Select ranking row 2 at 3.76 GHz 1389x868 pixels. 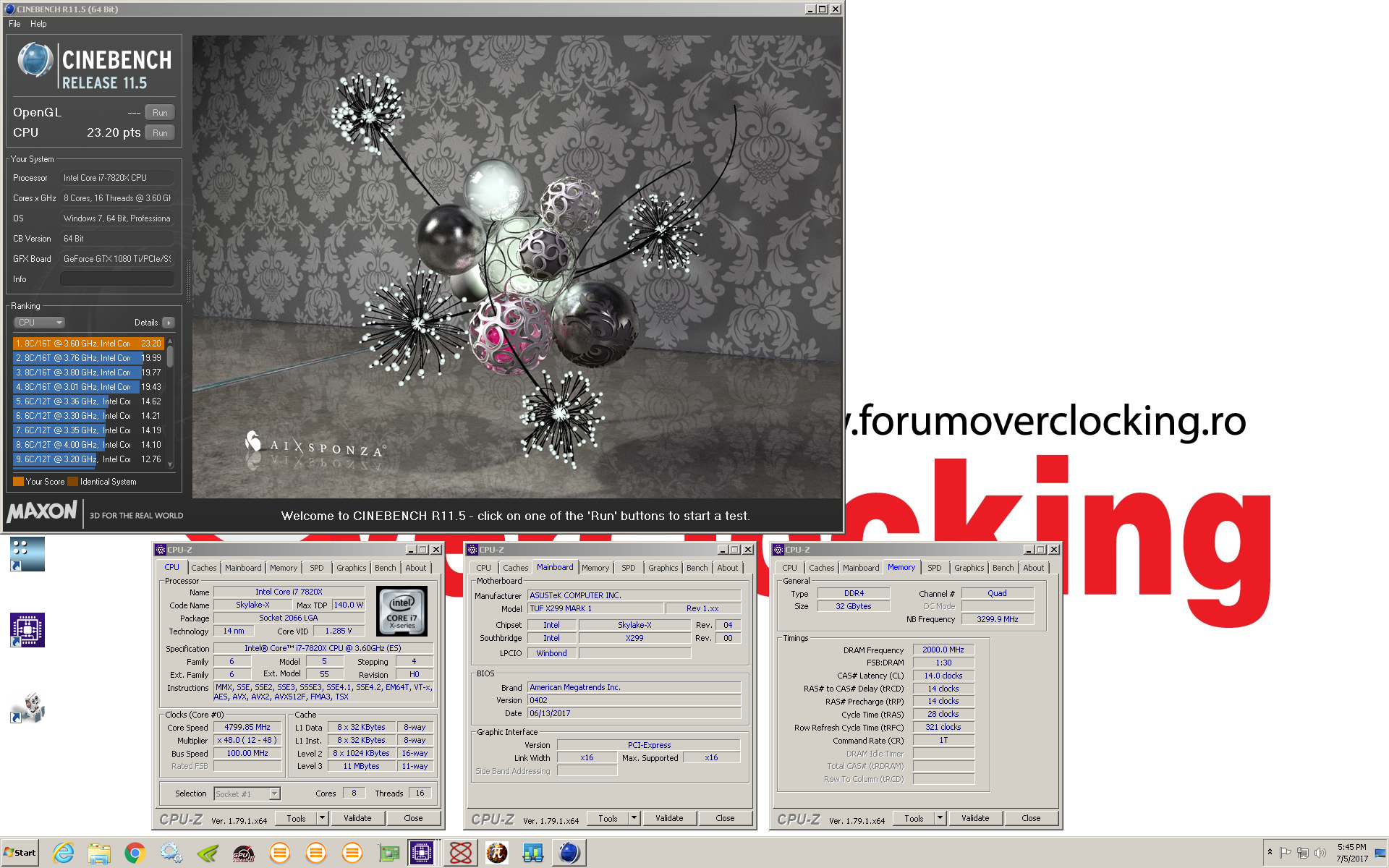[x=88, y=358]
